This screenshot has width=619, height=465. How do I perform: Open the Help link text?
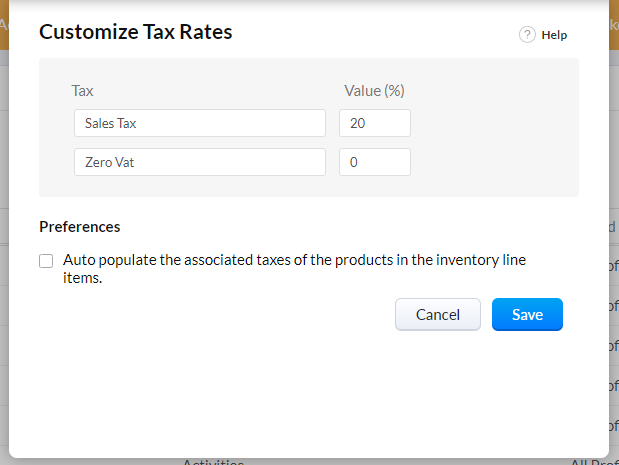pos(554,35)
